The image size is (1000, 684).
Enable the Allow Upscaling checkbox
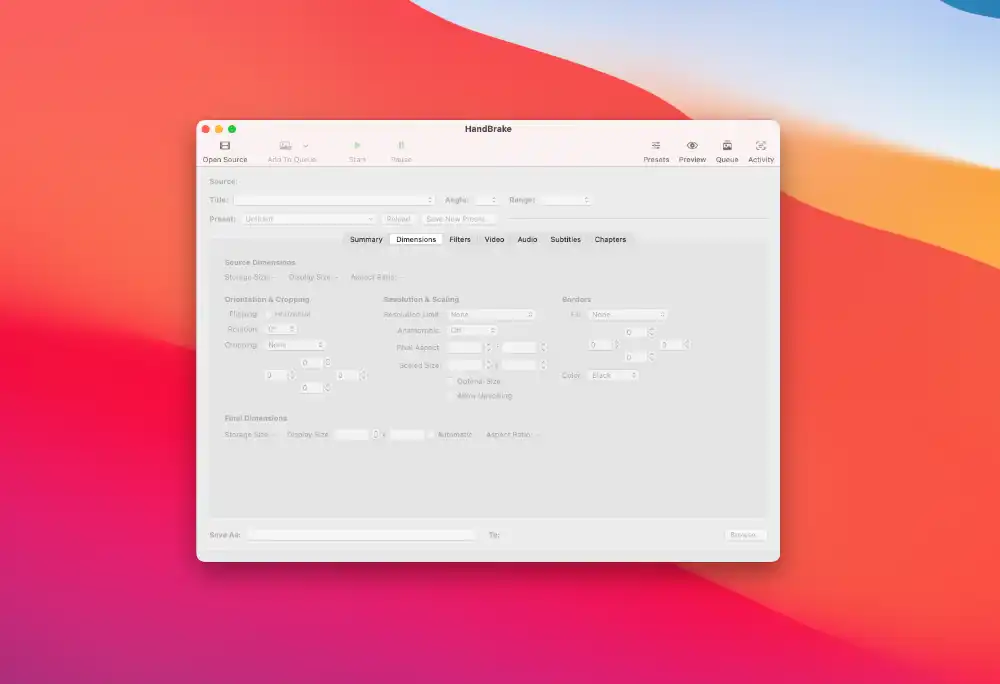point(450,396)
